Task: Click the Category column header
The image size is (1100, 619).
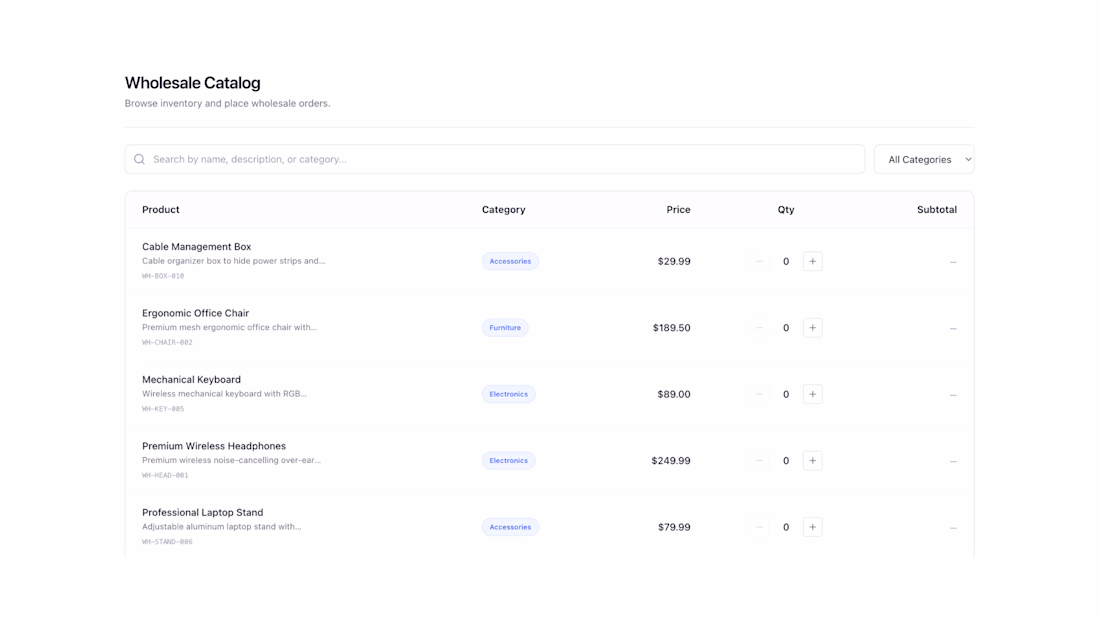Action: click(504, 210)
